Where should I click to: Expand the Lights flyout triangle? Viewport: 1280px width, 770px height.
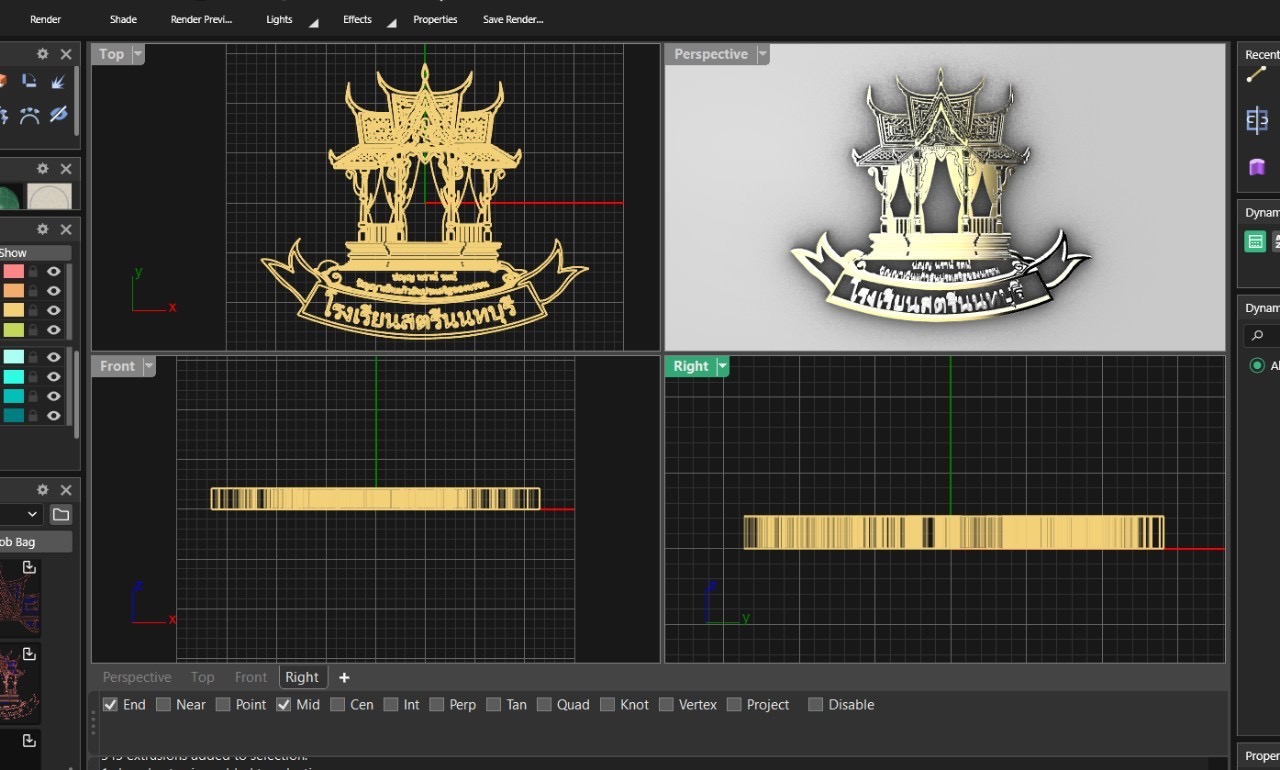tap(313, 23)
